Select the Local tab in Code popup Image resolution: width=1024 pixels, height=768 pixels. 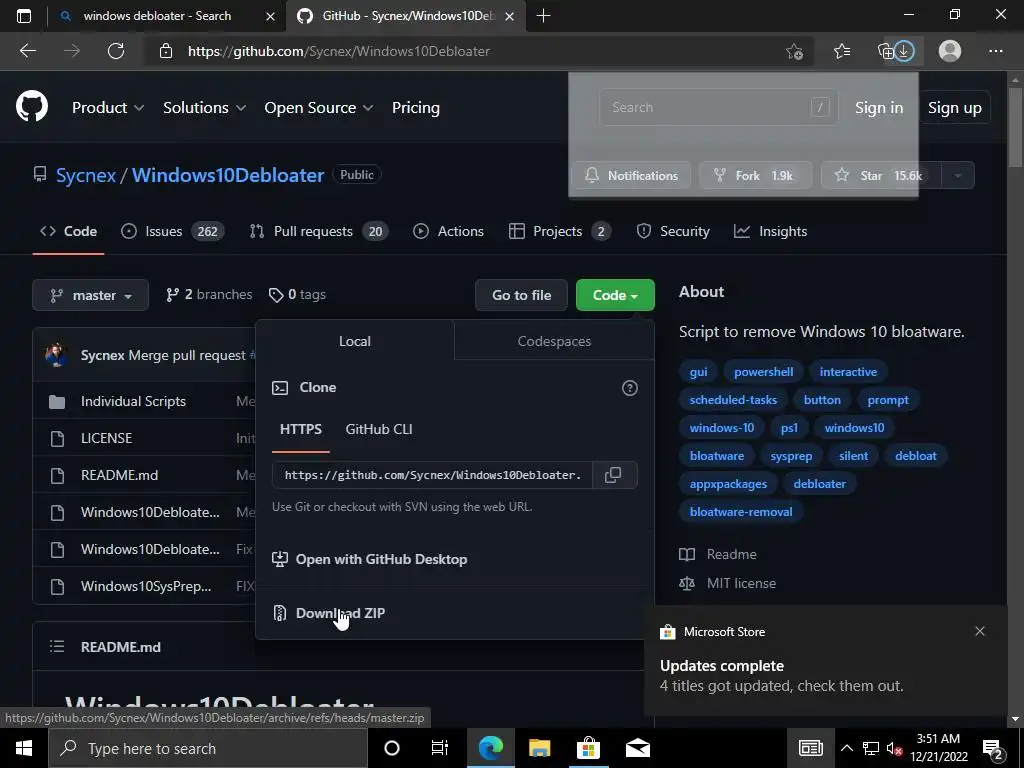pyautogui.click(x=355, y=341)
